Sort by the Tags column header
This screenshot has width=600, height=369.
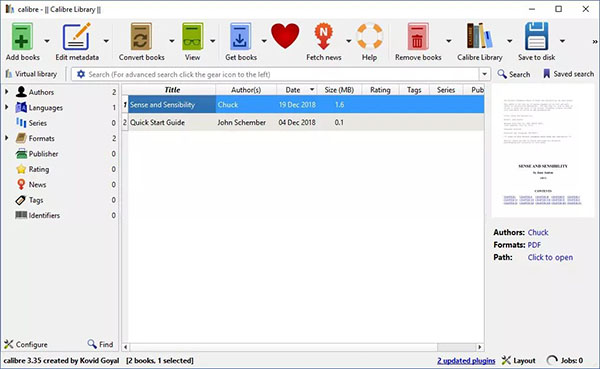pyautogui.click(x=414, y=90)
